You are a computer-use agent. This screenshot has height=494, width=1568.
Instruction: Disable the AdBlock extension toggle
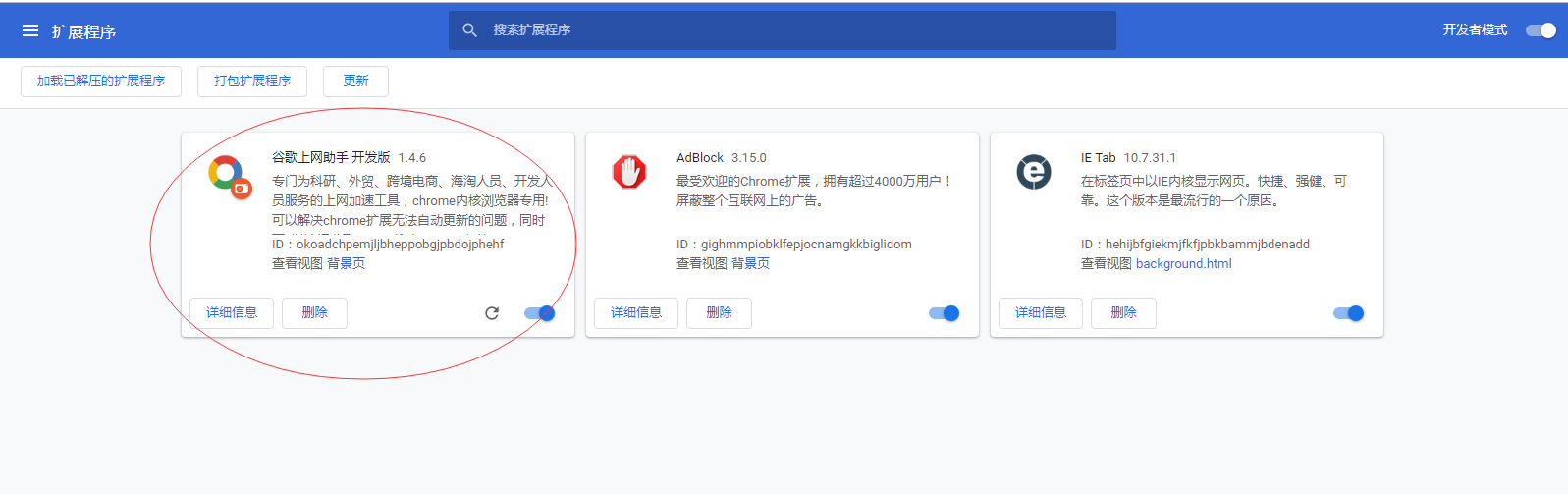[x=944, y=313]
